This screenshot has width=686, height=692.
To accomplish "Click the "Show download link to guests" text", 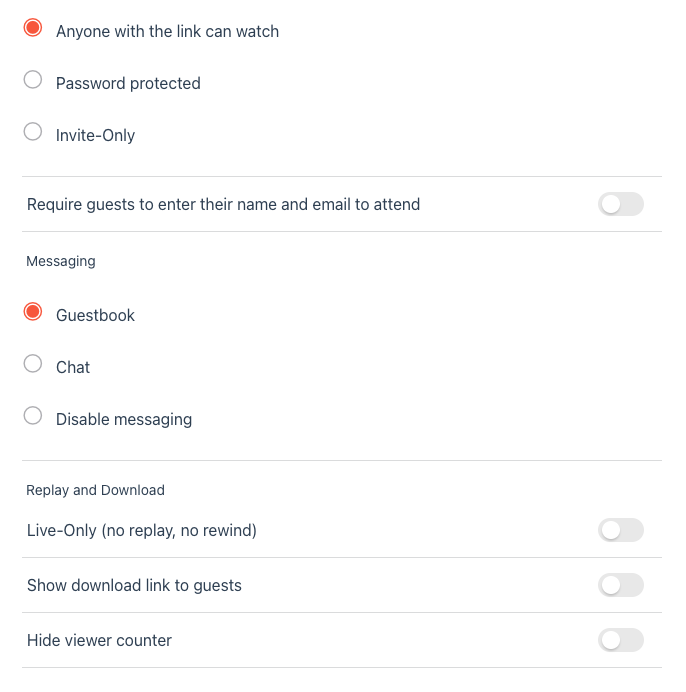I will click(x=134, y=585).
